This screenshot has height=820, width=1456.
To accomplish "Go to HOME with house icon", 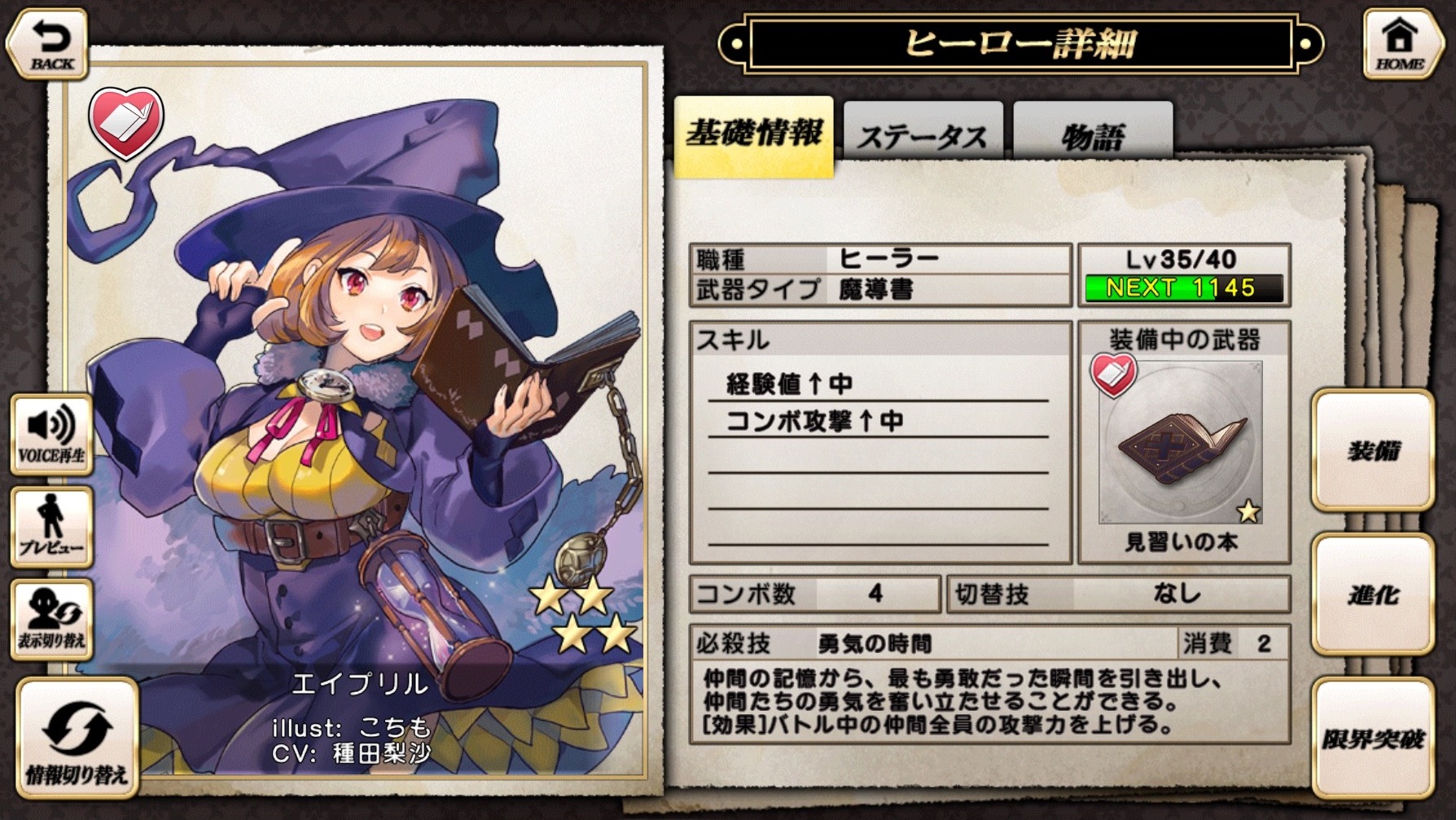I will point(1399,45).
